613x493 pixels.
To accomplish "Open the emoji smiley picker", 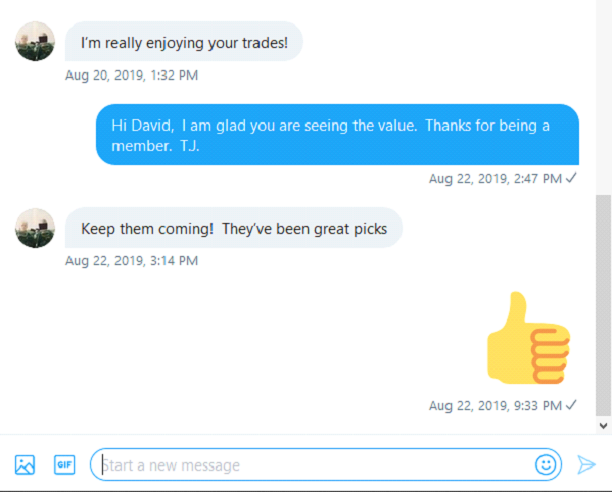I will pyautogui.click(x=545, y=464).
